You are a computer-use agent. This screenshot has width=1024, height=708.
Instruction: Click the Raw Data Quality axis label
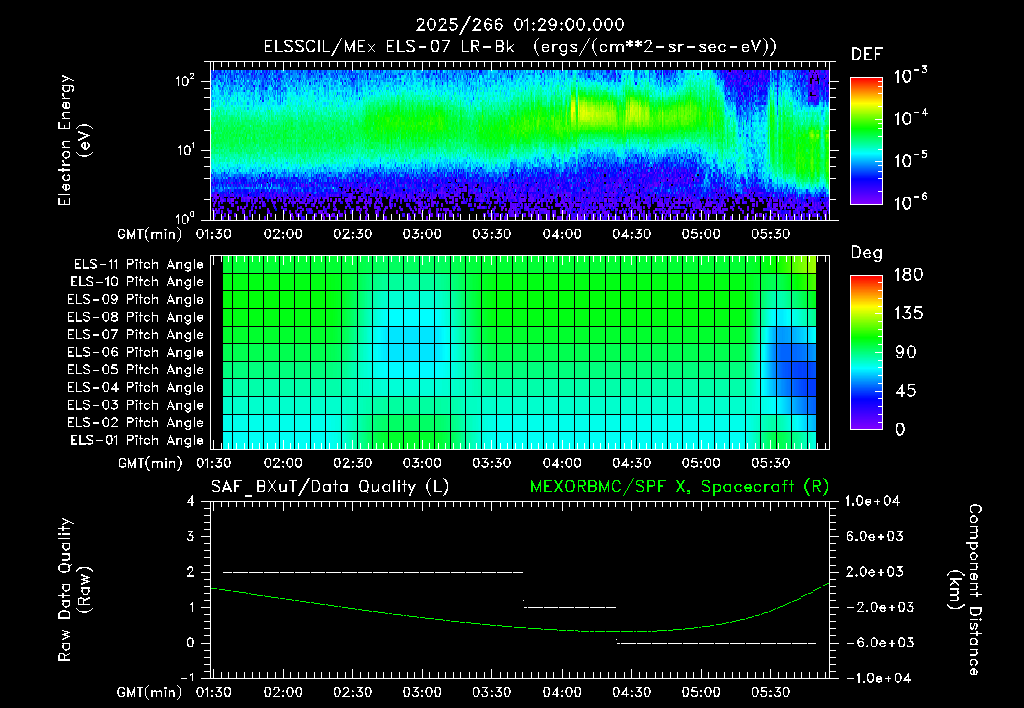pos(74,590)
